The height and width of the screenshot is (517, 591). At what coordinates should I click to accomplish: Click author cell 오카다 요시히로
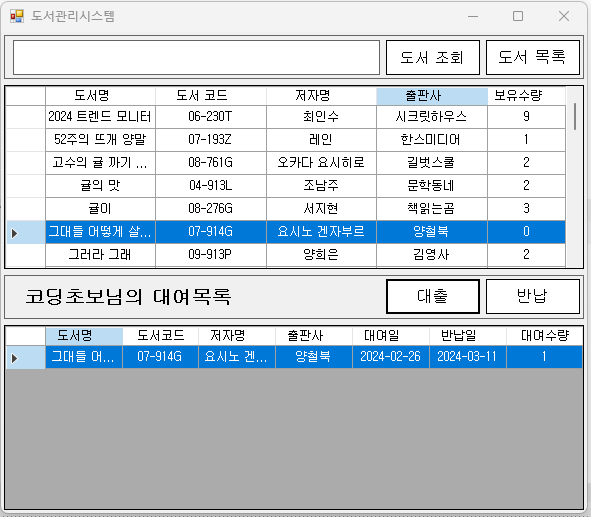click(321, 163)
